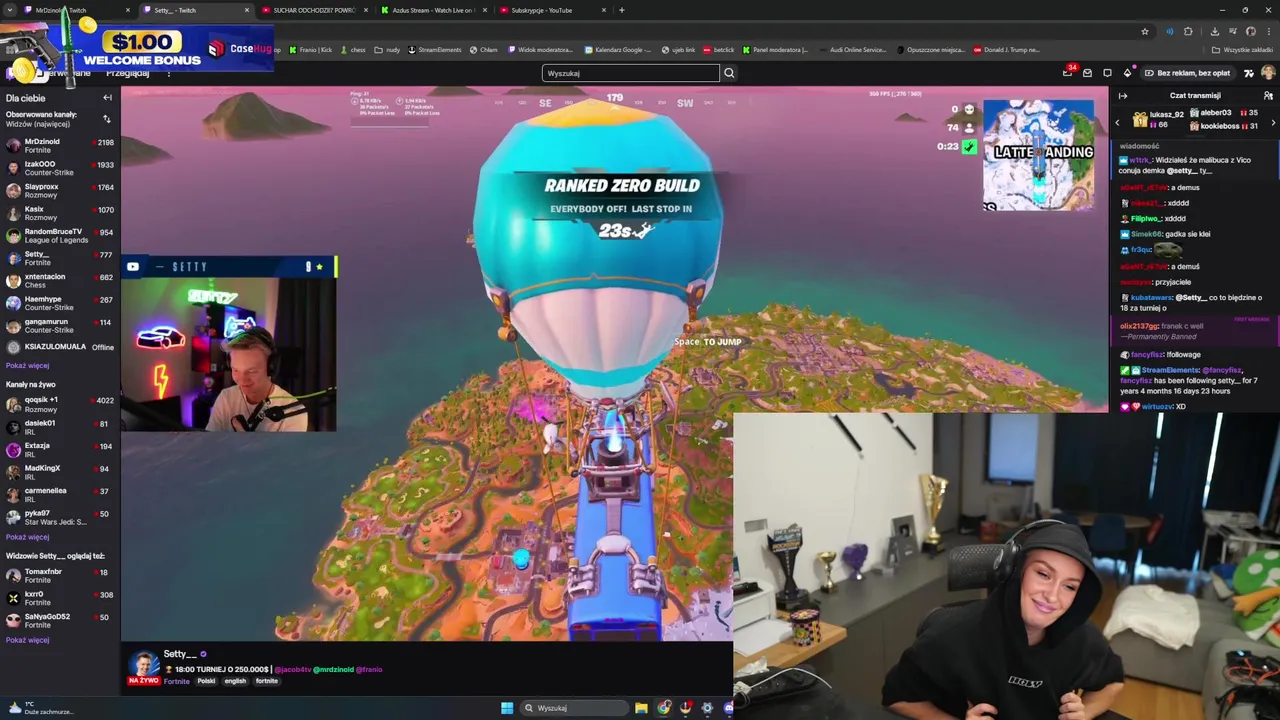The image size is (1280, 720).
Task: Open chat community users list icon
Action: click(x=1268, y=96)
